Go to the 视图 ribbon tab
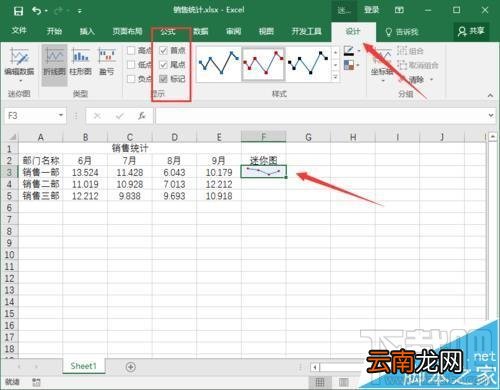The height and width of the screenshot is (390, 500). point(266,31)
